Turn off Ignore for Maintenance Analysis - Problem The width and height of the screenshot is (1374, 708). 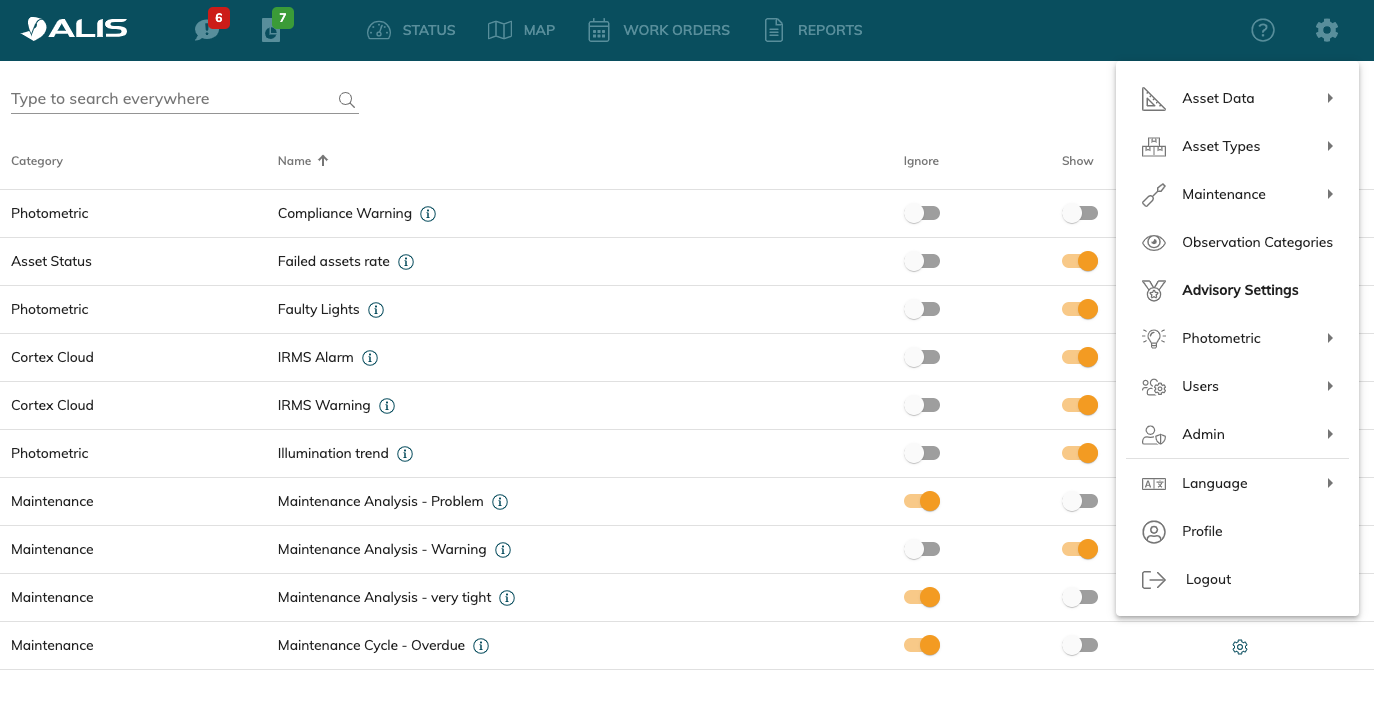921,501
